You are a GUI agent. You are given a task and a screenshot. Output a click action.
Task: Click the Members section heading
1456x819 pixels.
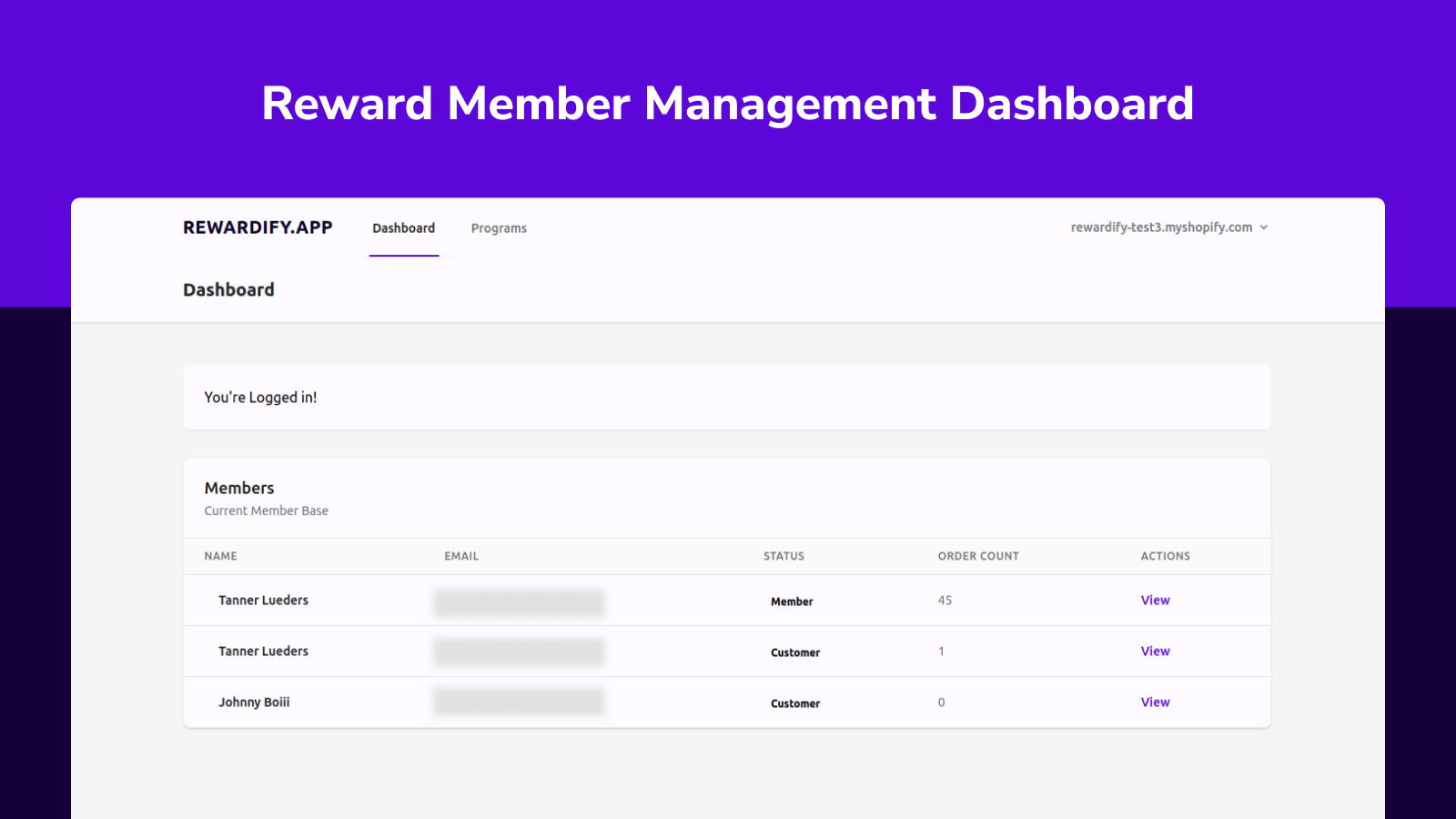coord(239,489)
